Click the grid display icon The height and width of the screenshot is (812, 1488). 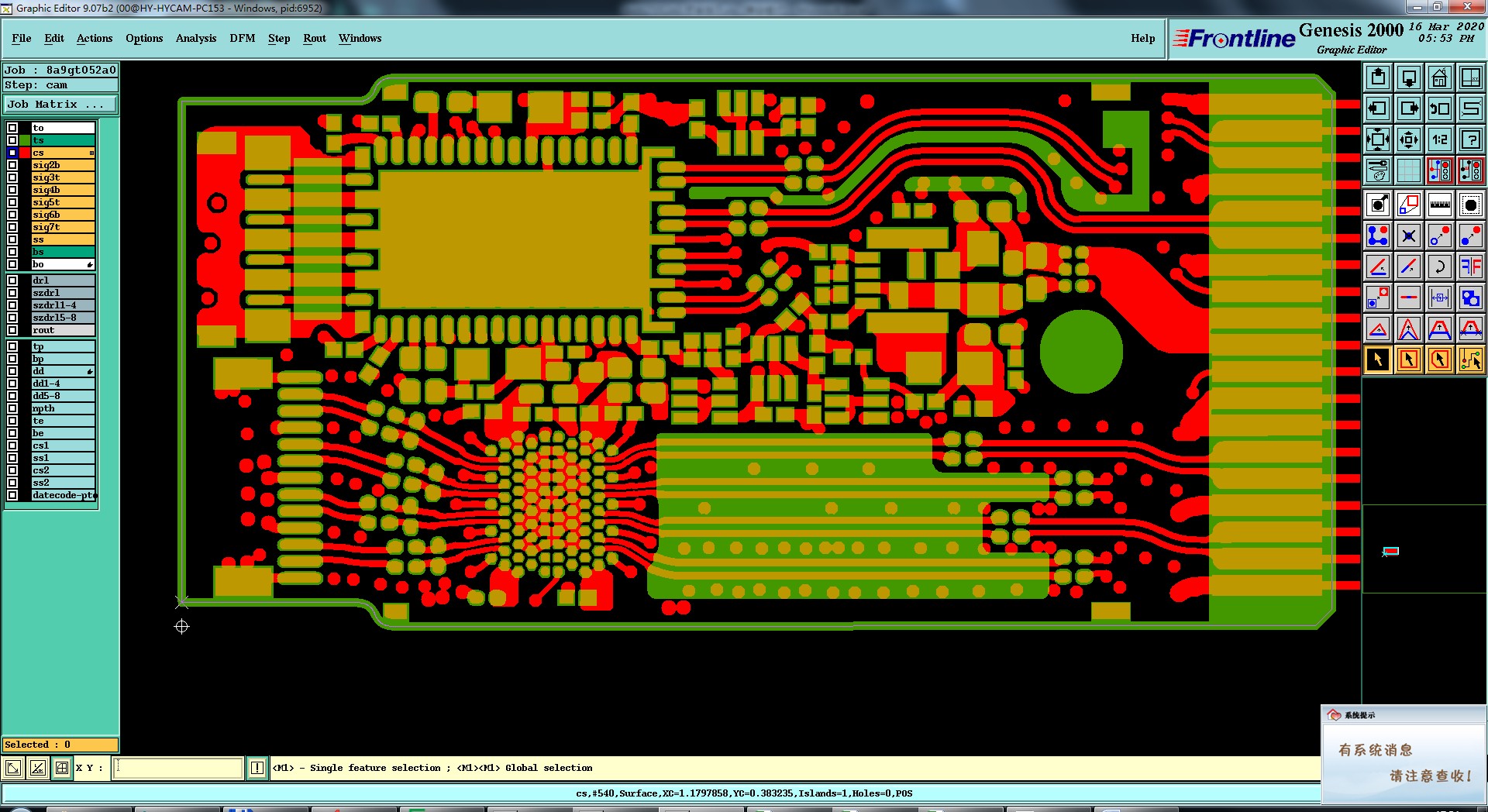tap(1408, 170)
